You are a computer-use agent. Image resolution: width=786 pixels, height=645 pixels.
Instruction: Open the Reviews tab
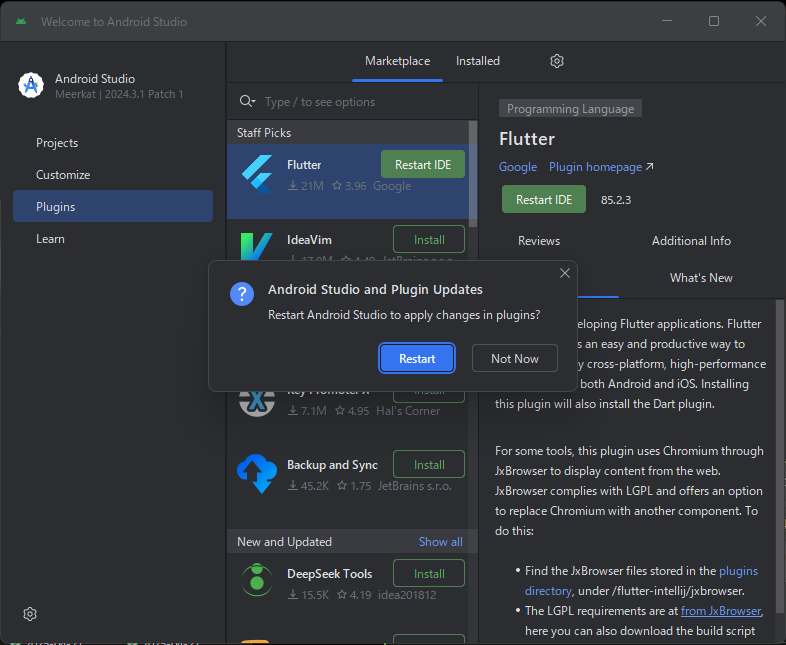(x=539, y=241)
